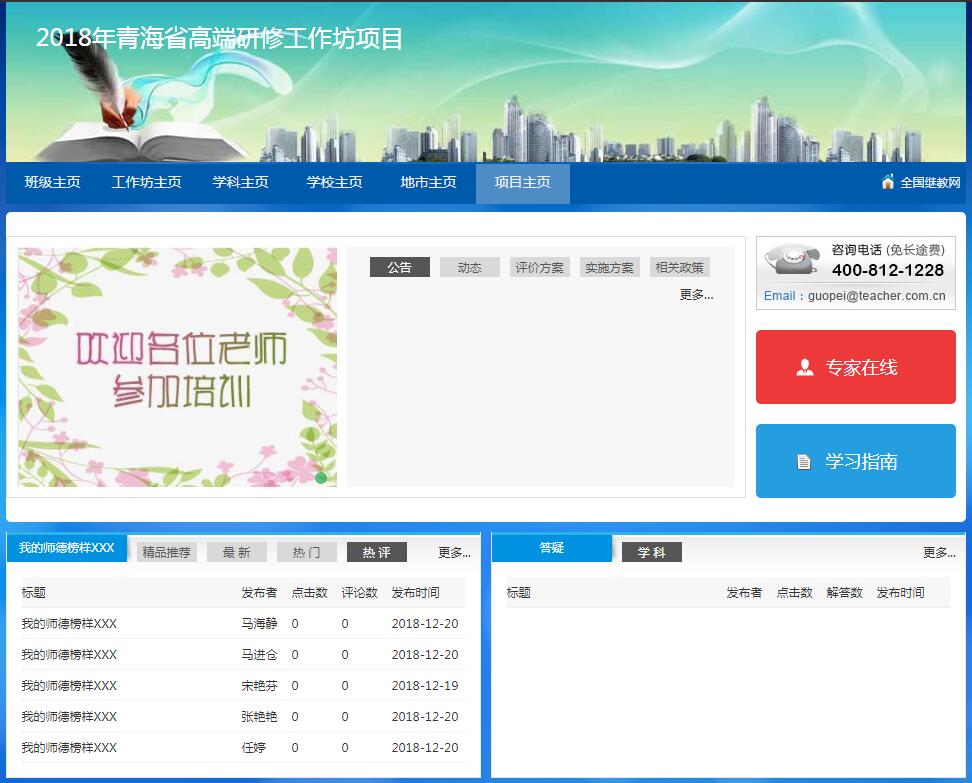Click publisher name 宋艳芬
Viewport: 972px width, 783px height.
pyautogui.click(x=259, y=686)
